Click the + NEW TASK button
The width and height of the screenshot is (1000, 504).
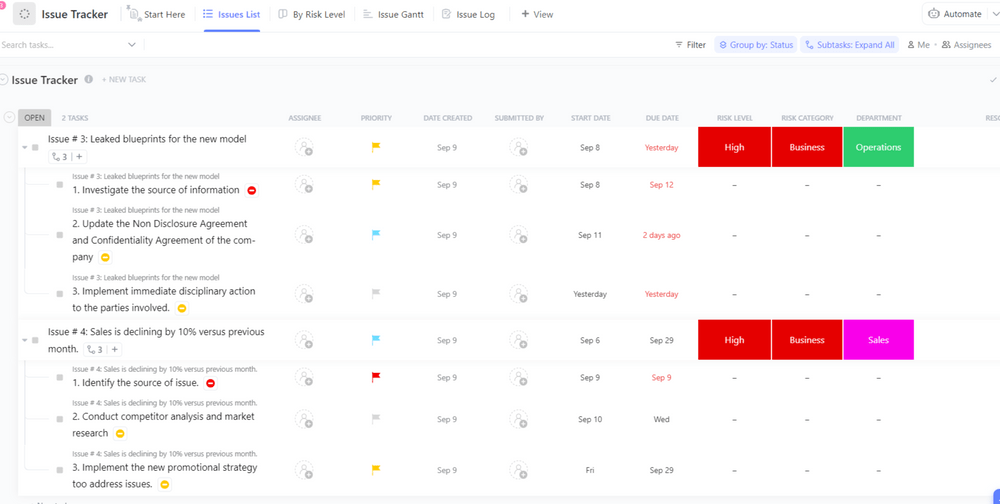[124, 80]
